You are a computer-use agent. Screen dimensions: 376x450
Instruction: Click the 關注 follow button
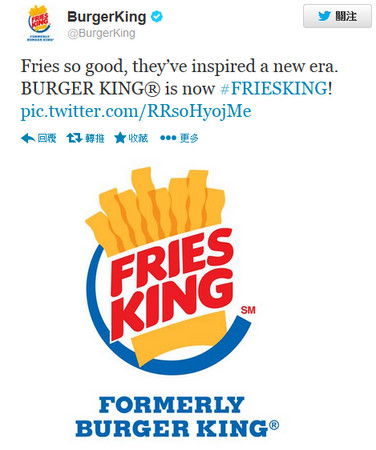[x=337, y=16]
